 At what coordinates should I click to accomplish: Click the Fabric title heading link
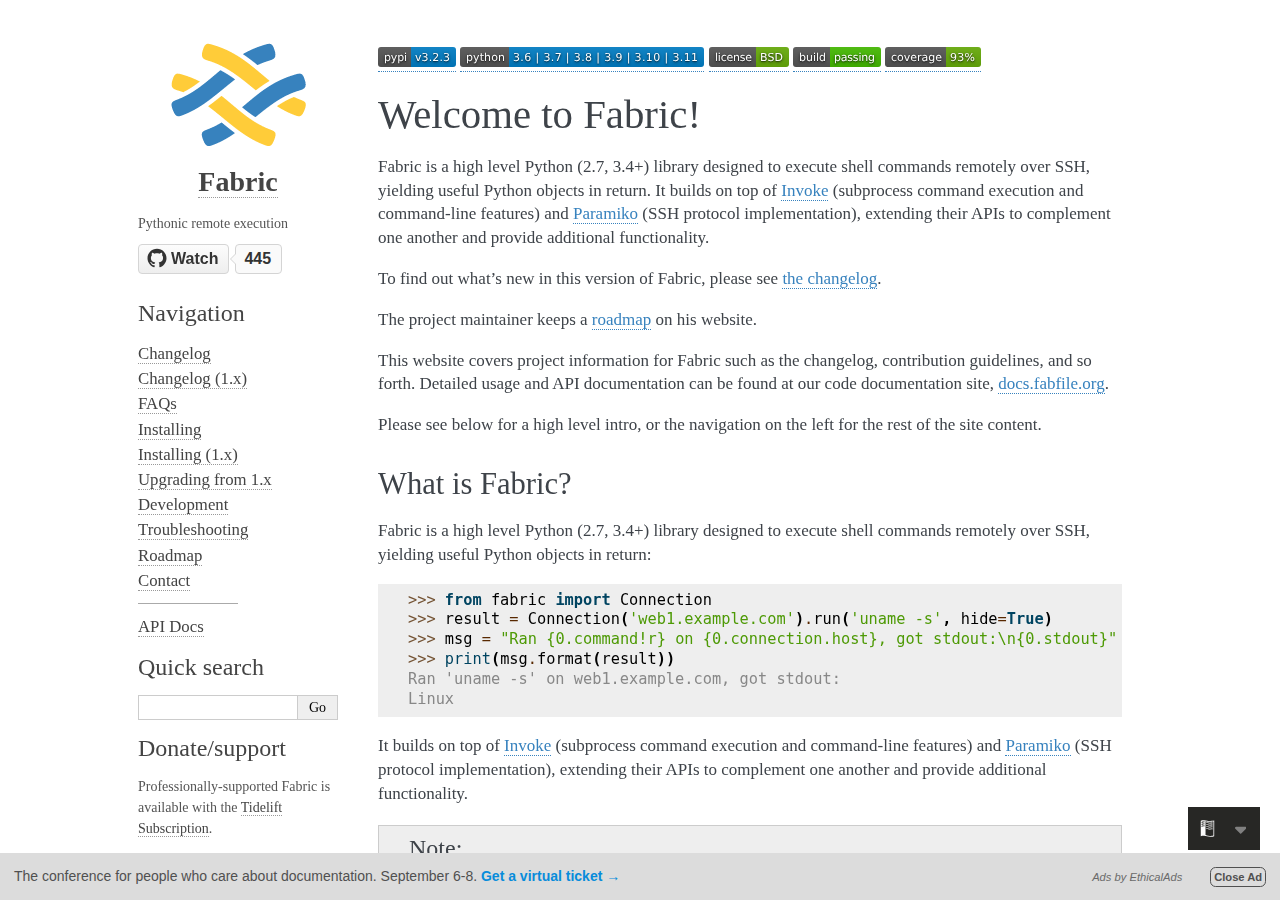tap(238, 182)
